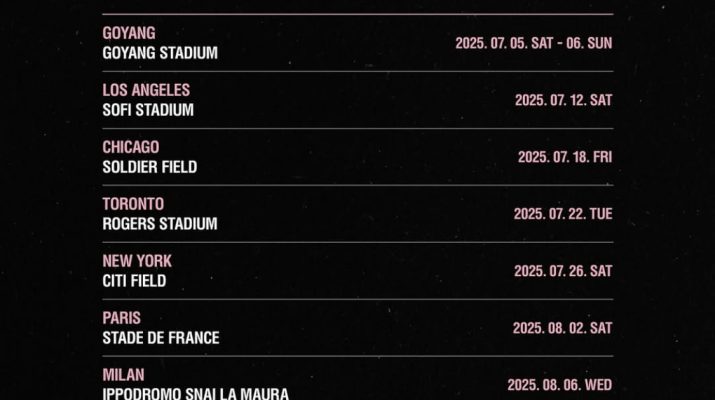Screen dimensions: 715x400
Task: Select the STADE DE FRANCE venue text
Action: pyautogui.click(x=161, y=338)
